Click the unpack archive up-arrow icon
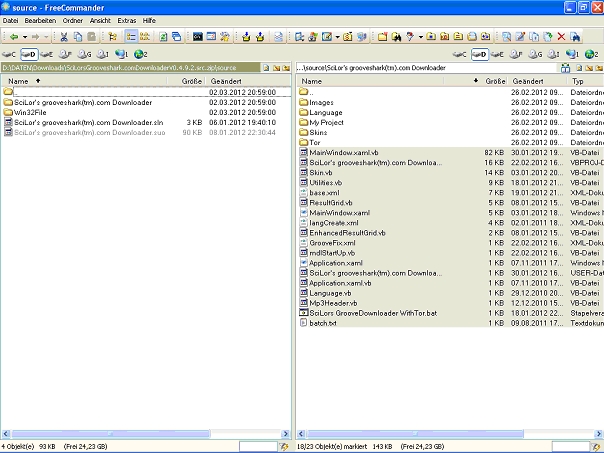The width and height of the screenshot is (604, 453). 260,37
